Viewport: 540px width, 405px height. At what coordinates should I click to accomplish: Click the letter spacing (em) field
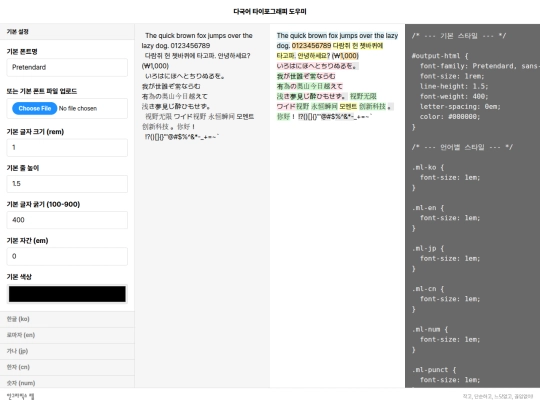pos(67,256)
